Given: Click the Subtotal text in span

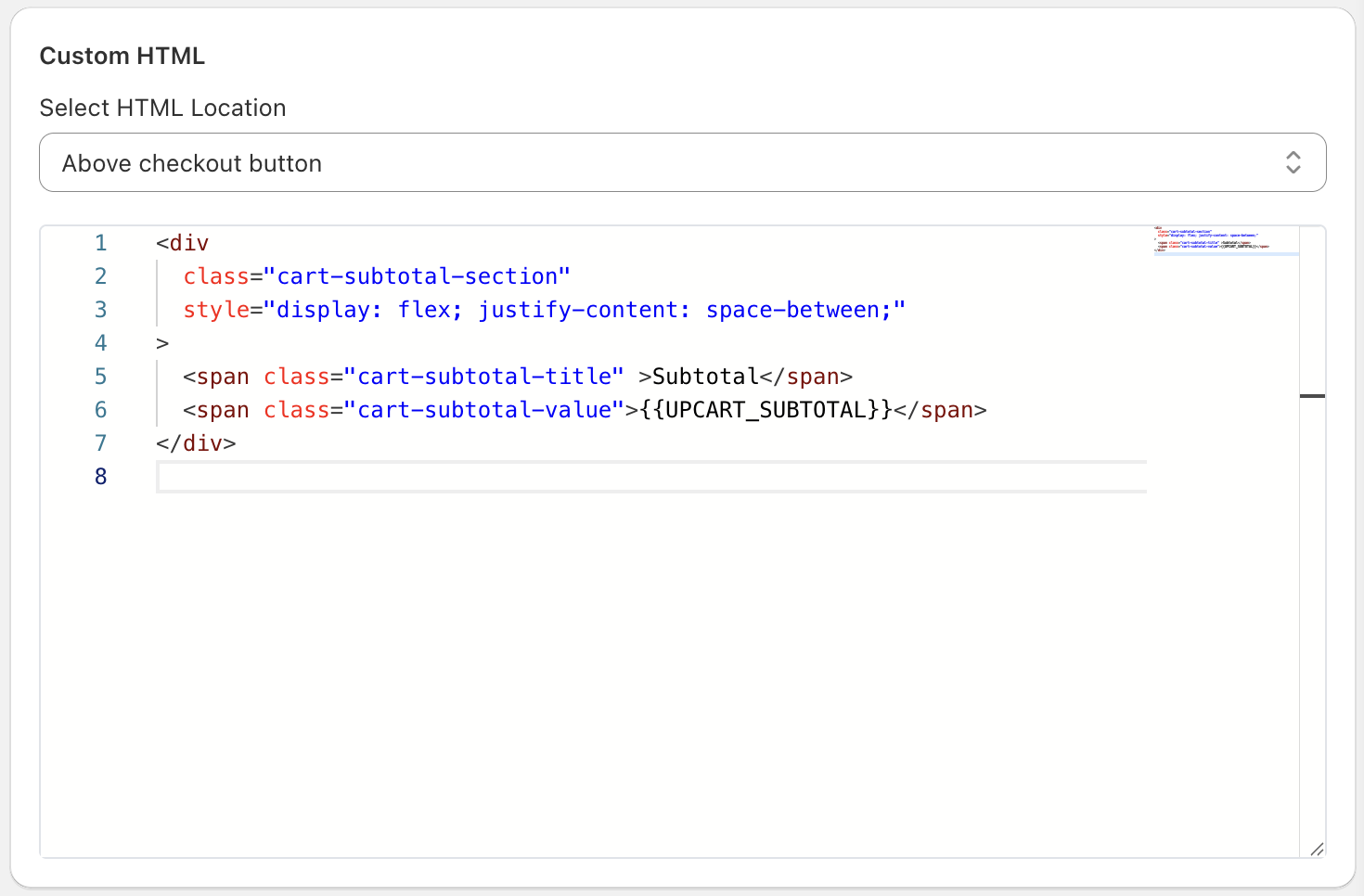Looking at the screenshot, I should tap(706, 377).
